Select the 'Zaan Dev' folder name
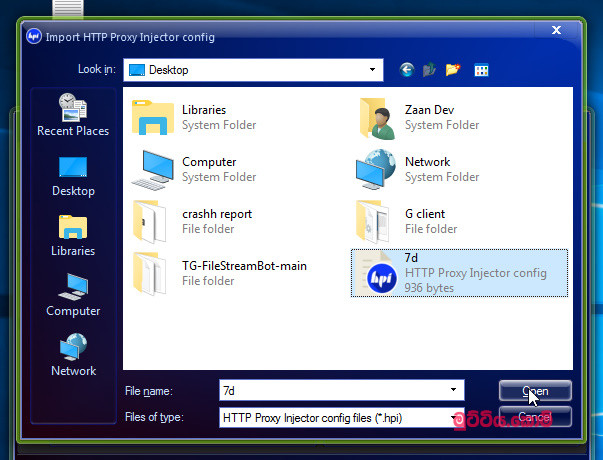Viewport: 603px width, 460px height. (429, 110)
